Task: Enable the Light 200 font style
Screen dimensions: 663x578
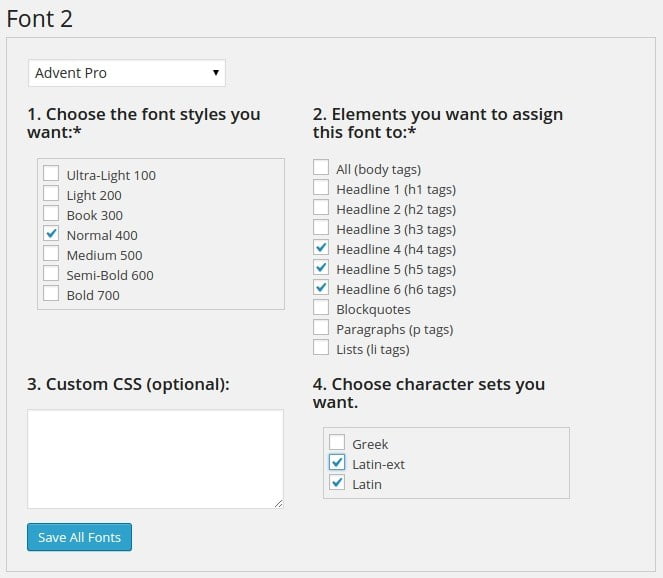Action: (51, 193)
